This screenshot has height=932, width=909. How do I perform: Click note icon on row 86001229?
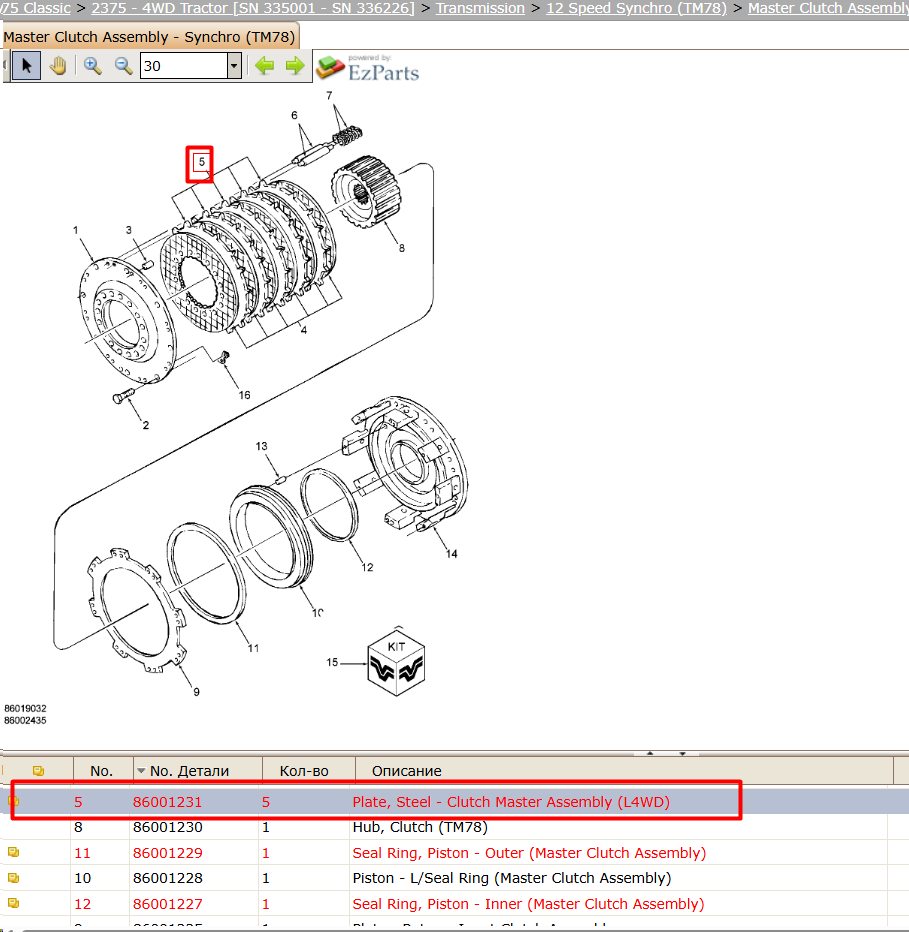click(x=13, y=852)
